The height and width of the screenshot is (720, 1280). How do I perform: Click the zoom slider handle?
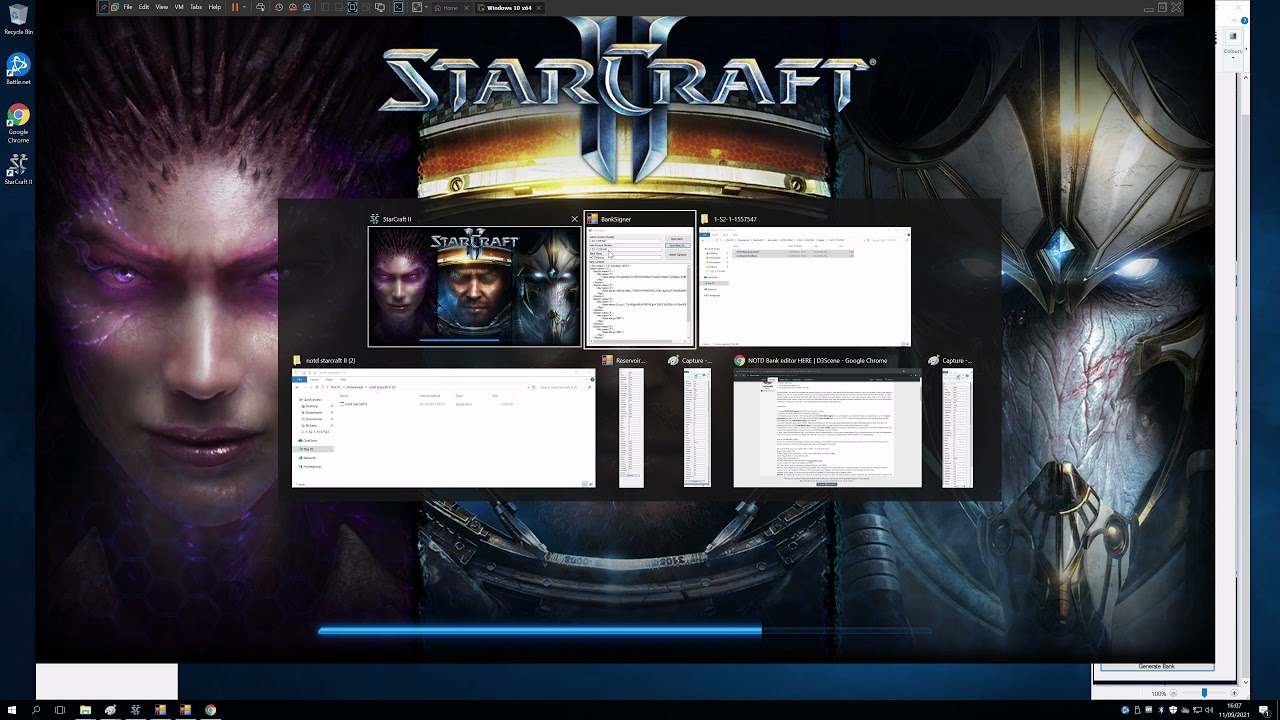pos(1204,693)
